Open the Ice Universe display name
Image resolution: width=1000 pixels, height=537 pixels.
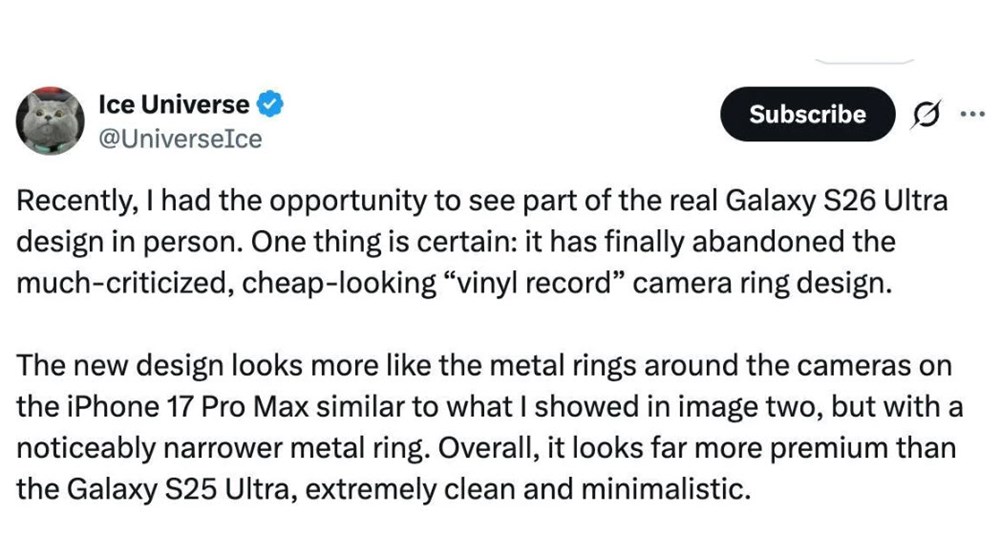point(174,102)
